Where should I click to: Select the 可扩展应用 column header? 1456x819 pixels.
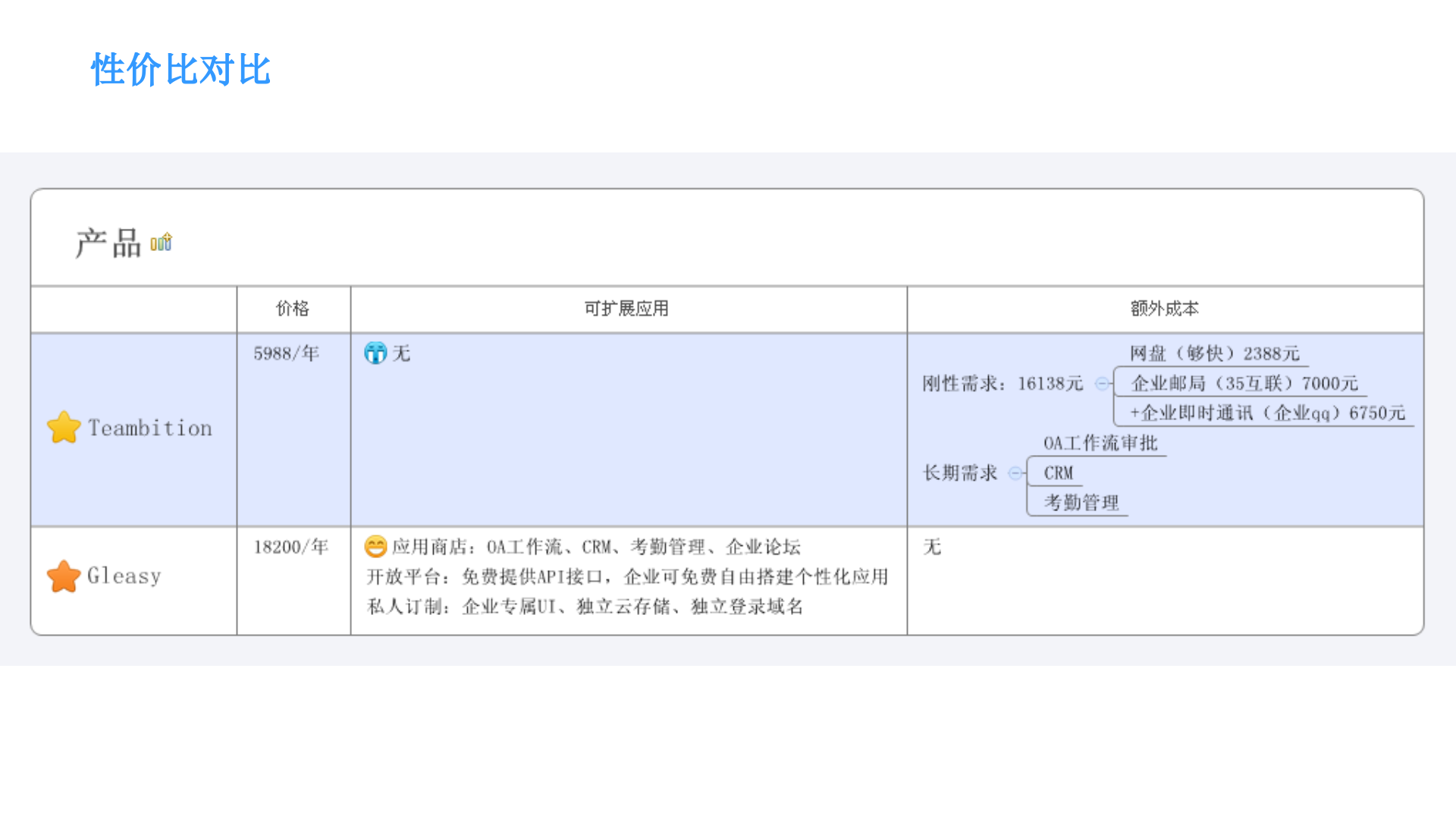coord(627,309)
